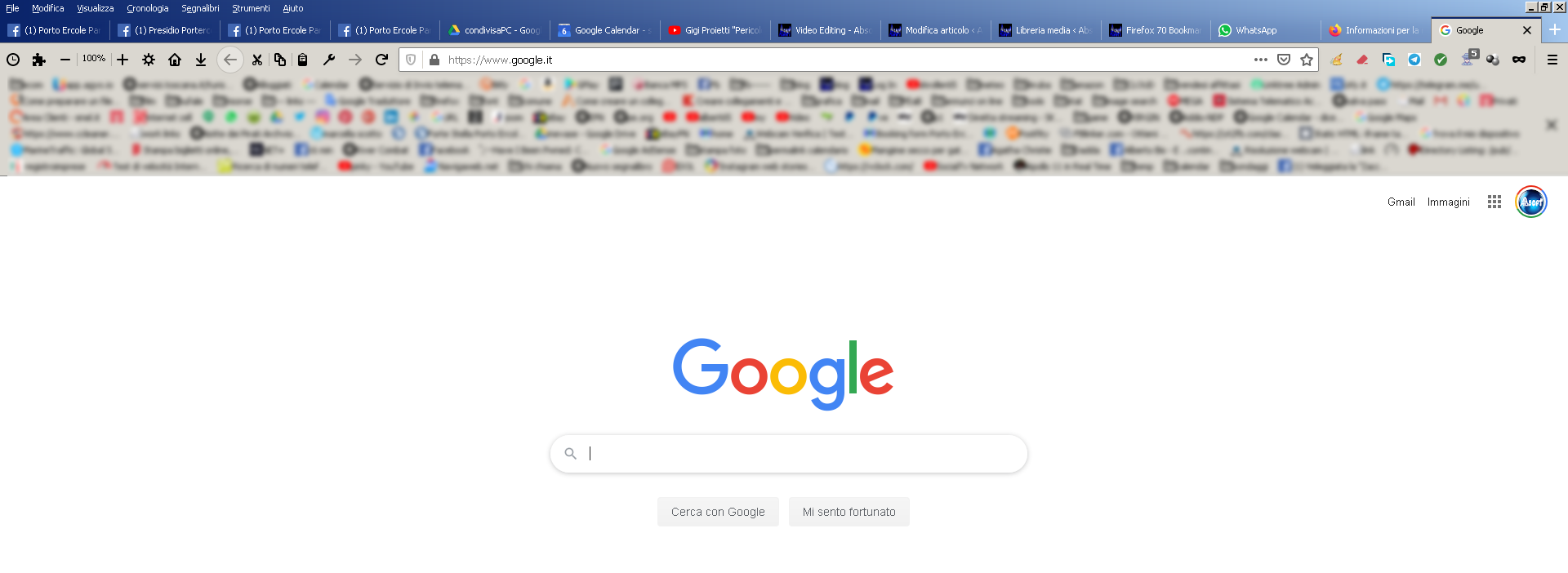
Task: Open the Segnalibri menu
Action: click(x=200, y=8)
